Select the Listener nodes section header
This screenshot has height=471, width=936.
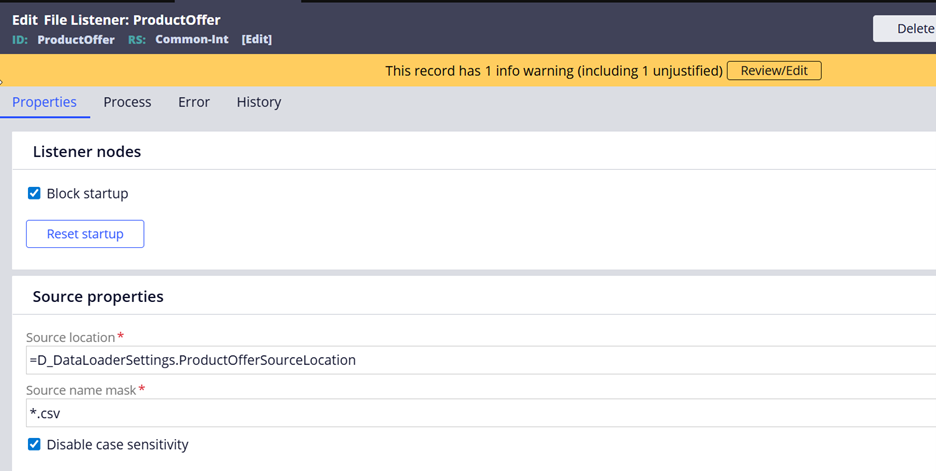[87, 152]
